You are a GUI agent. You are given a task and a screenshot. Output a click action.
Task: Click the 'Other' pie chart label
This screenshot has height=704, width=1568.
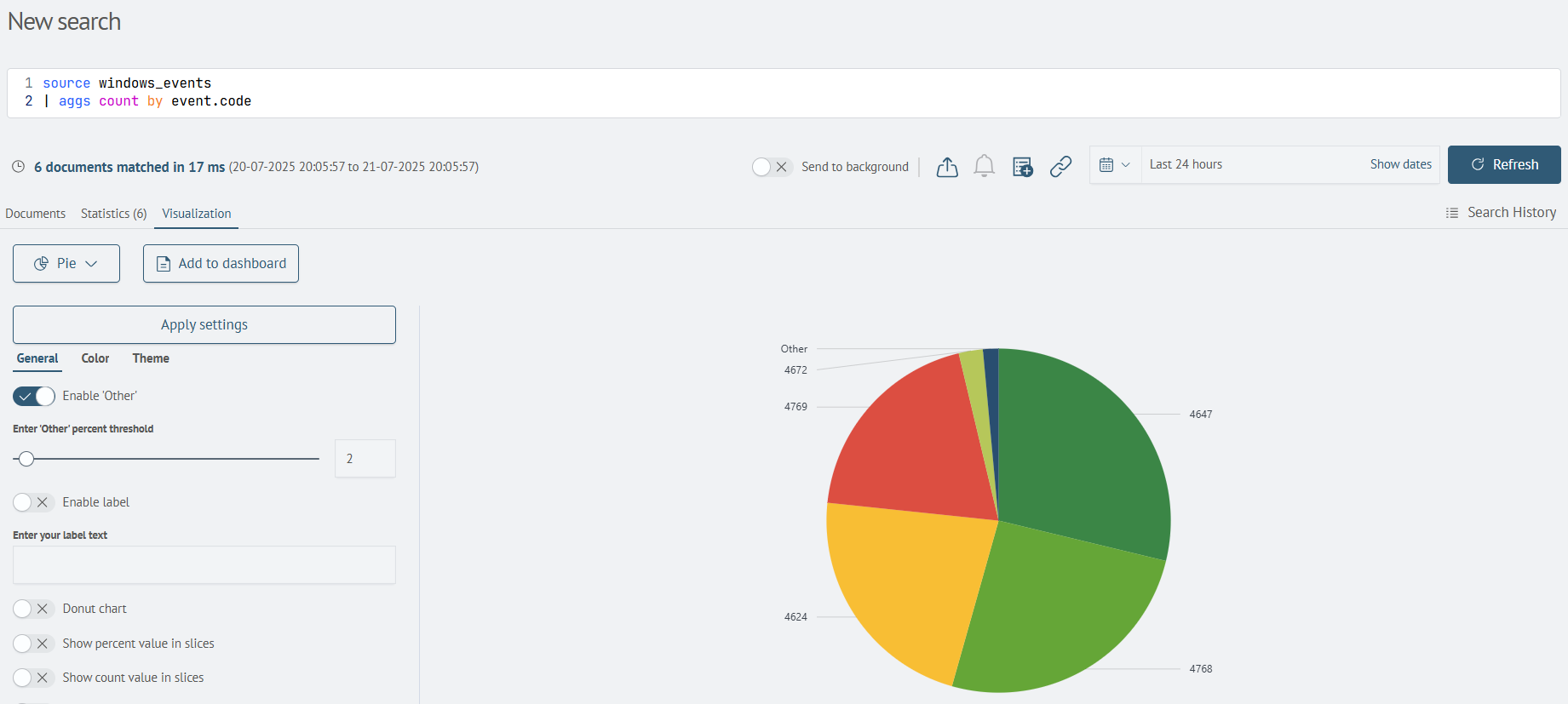click(x=794, y=349)
